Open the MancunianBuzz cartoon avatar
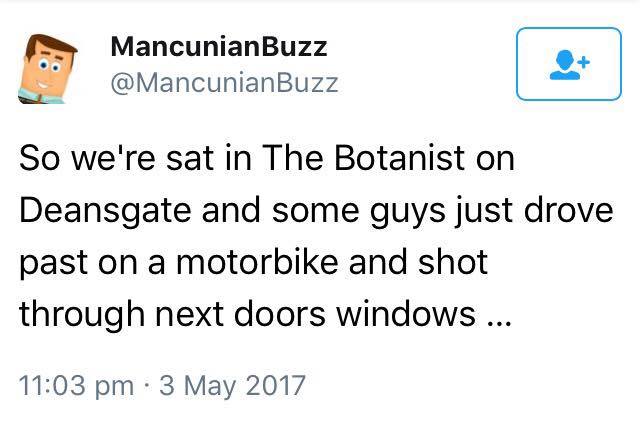Viewport: 640px width, 427px height. click(x=48, y=69)
